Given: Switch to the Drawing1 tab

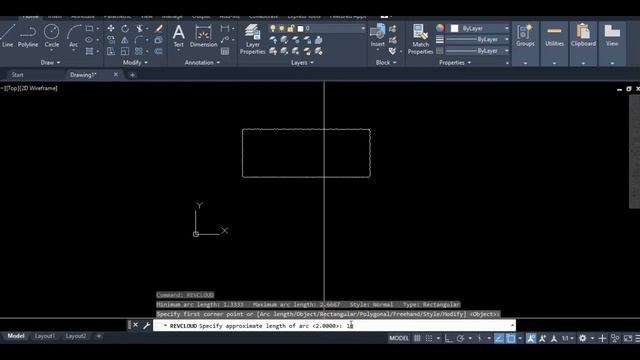Looking at the screenshot, I should pyautogui.click(x=83, y=75).
